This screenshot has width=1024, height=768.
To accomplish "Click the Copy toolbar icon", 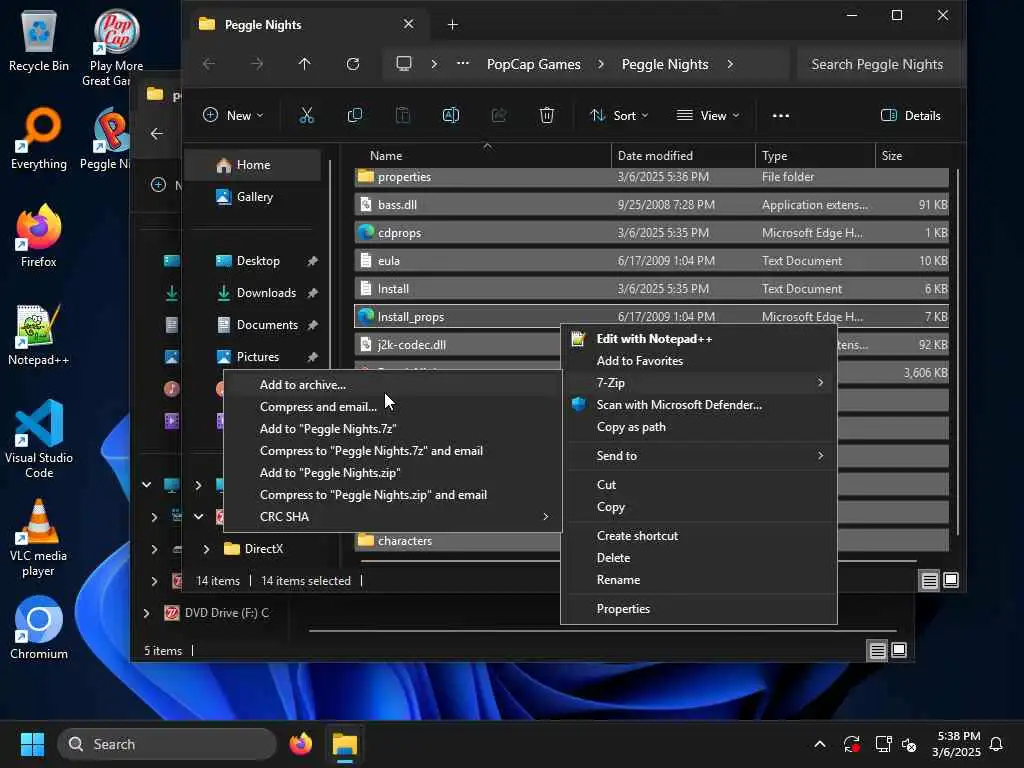I will coord(355,116).
